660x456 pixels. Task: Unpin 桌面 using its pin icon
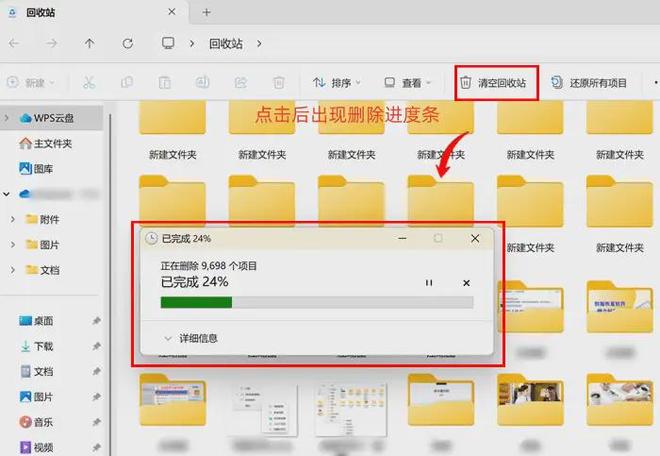(96, 321)
